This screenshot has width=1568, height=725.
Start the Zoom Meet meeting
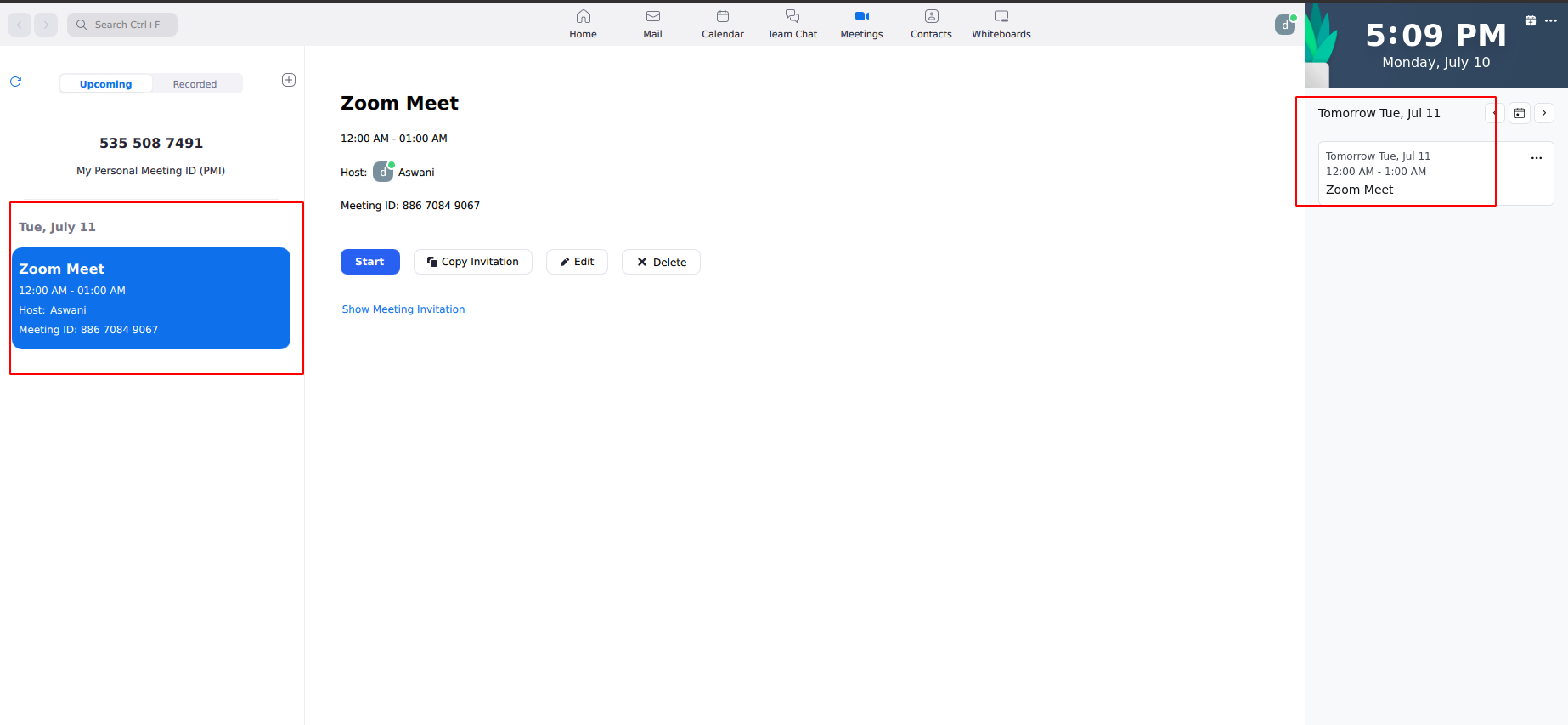[x=370, y=262]
